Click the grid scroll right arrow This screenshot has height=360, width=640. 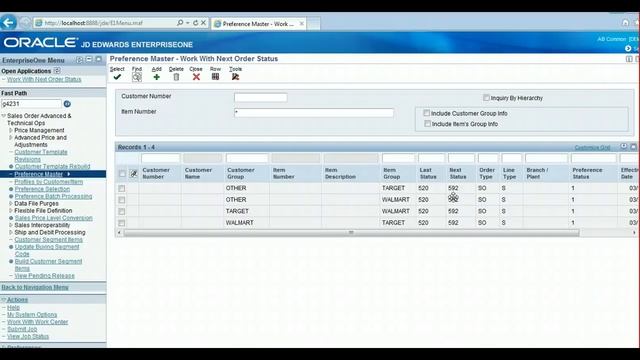point(634,233)
